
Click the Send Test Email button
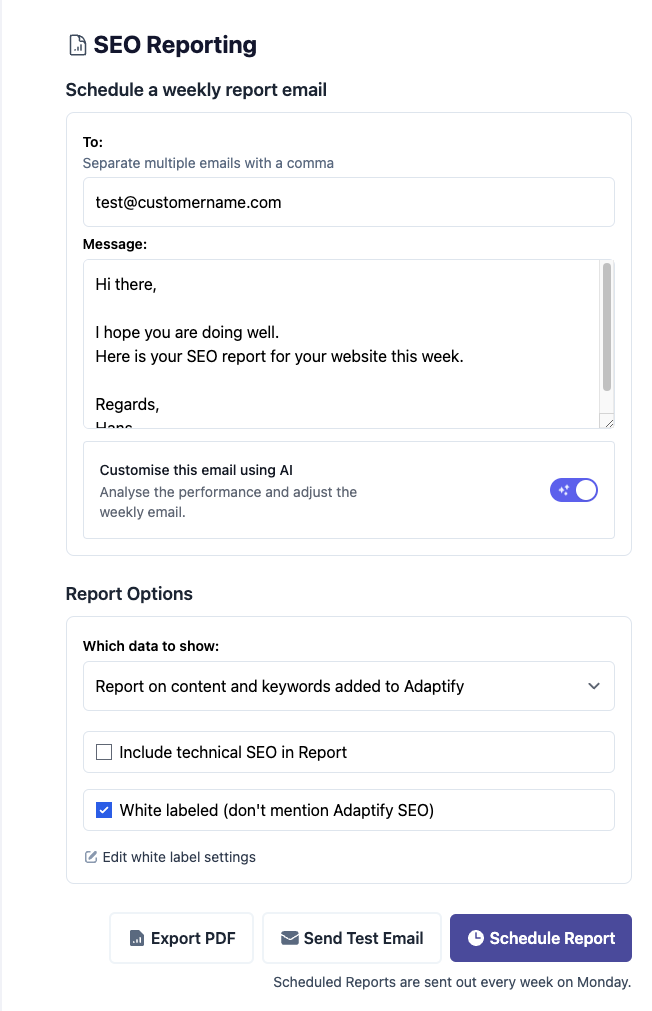tap(351, 938)
